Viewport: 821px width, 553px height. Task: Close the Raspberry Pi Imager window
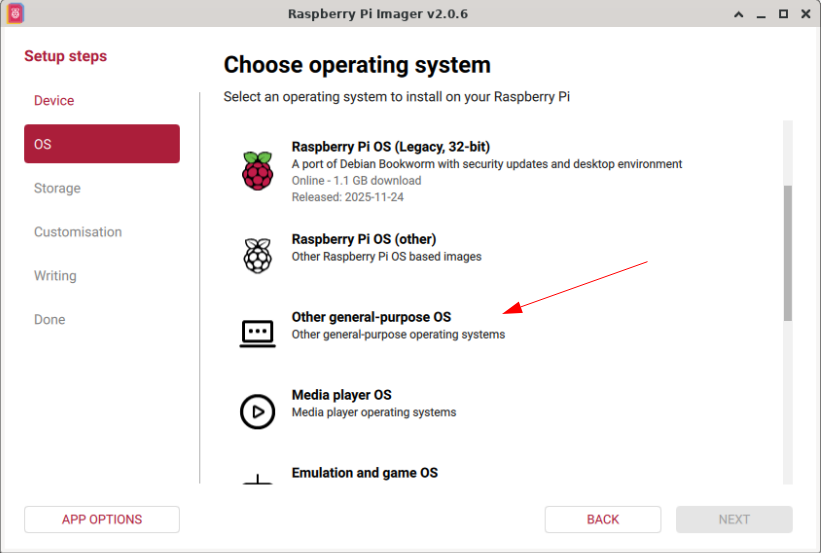point(806,14)
